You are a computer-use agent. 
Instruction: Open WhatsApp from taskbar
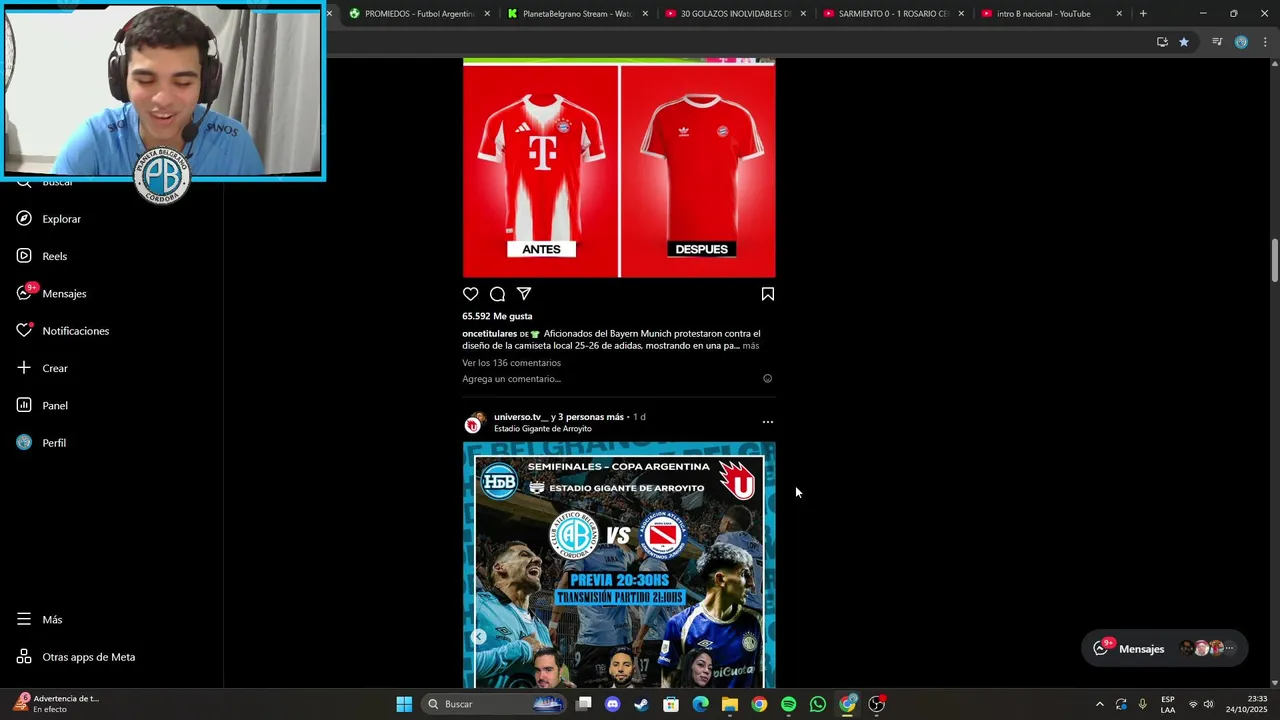point(818,704)
